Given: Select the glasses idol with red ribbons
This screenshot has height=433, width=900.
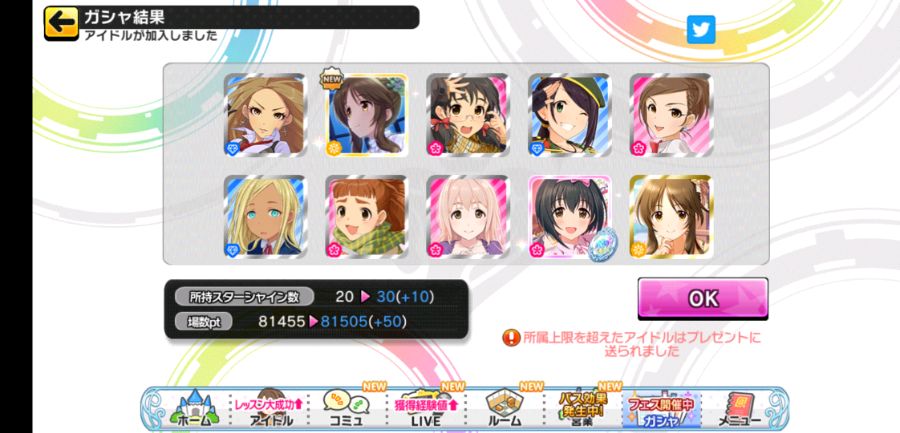Looking at the screenshot, I should tap(468, 115).
